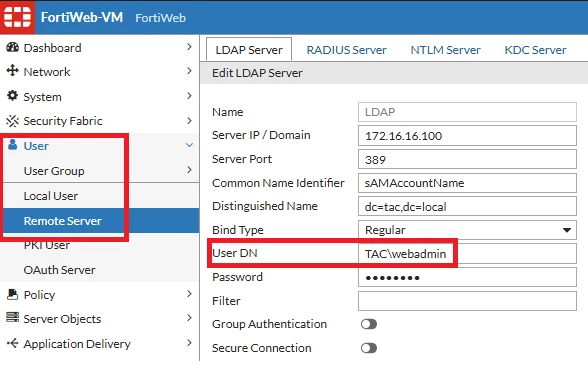
Task: Enable the Secure Connection switch
Action: pyautogui.click(x=369, y=348)
